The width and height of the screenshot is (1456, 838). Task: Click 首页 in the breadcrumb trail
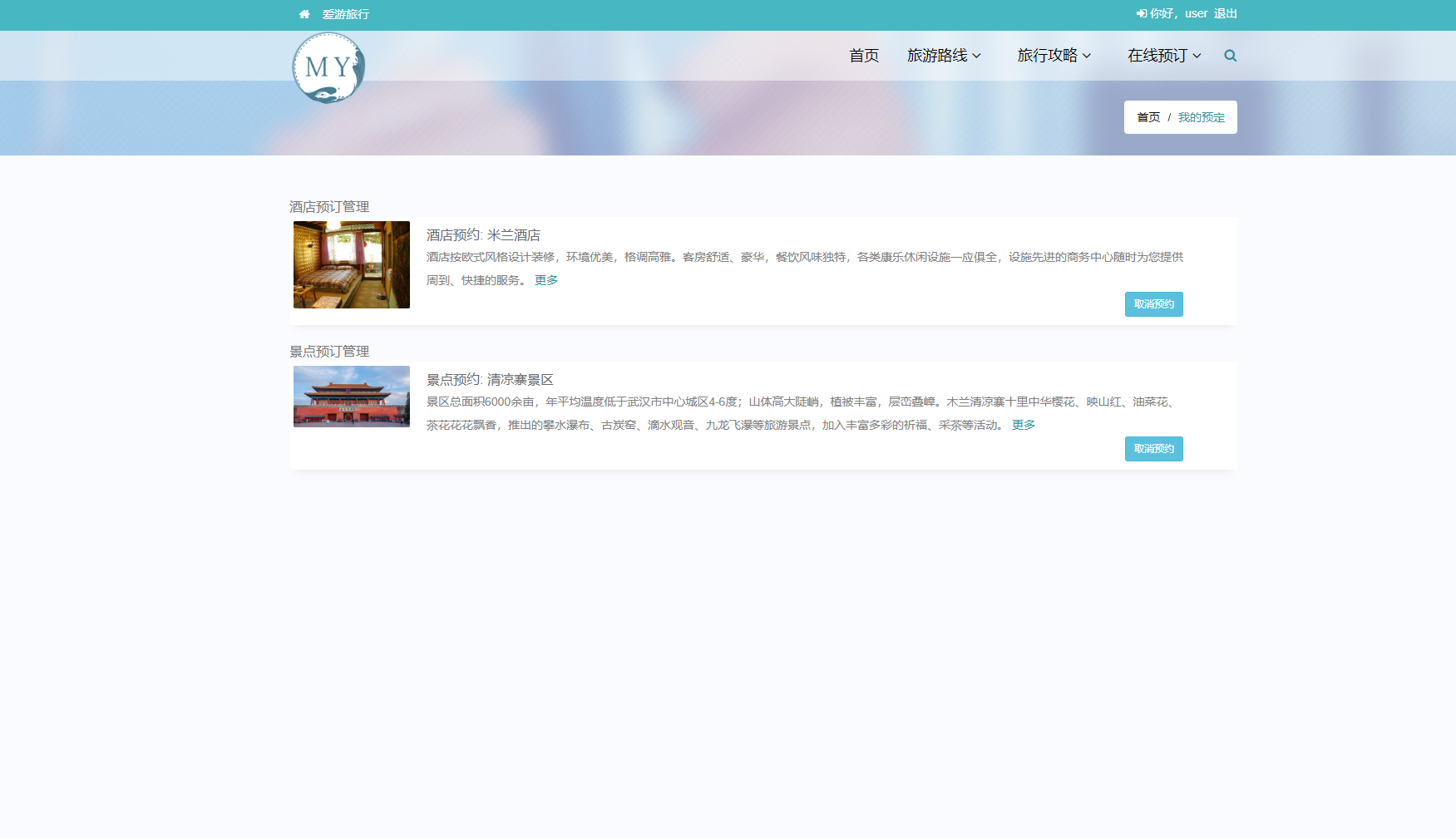1148,117
